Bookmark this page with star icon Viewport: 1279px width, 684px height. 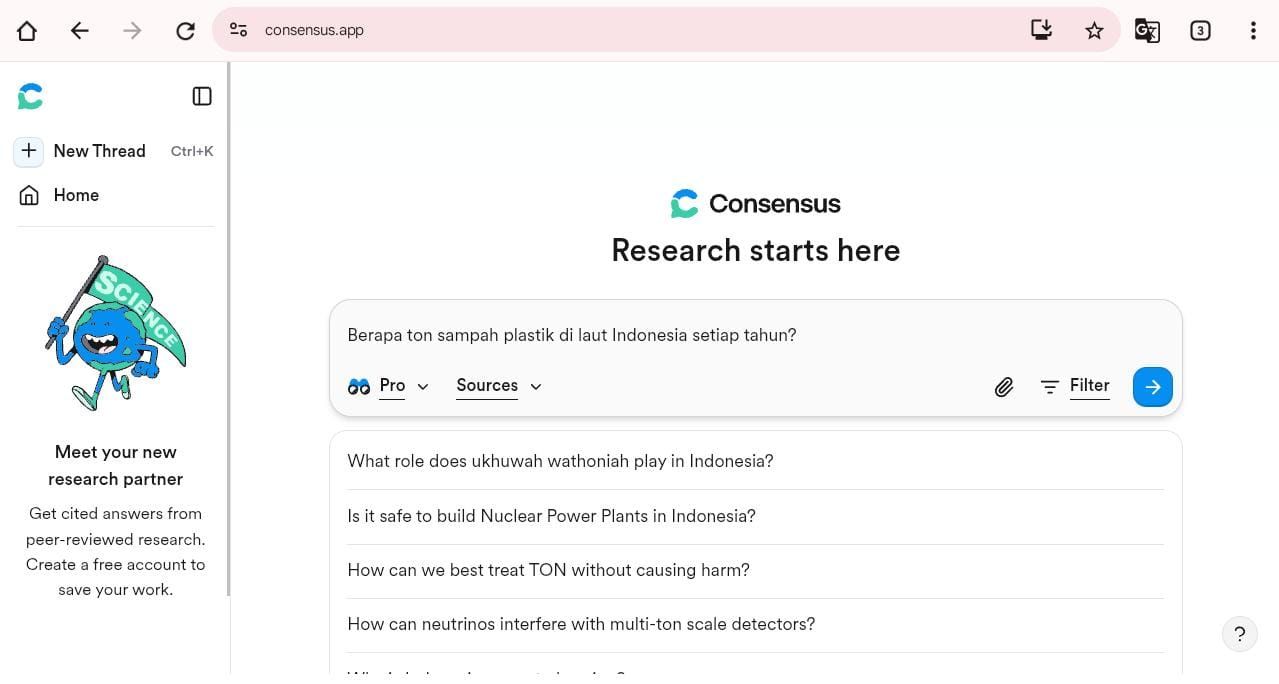point(1094,30)
